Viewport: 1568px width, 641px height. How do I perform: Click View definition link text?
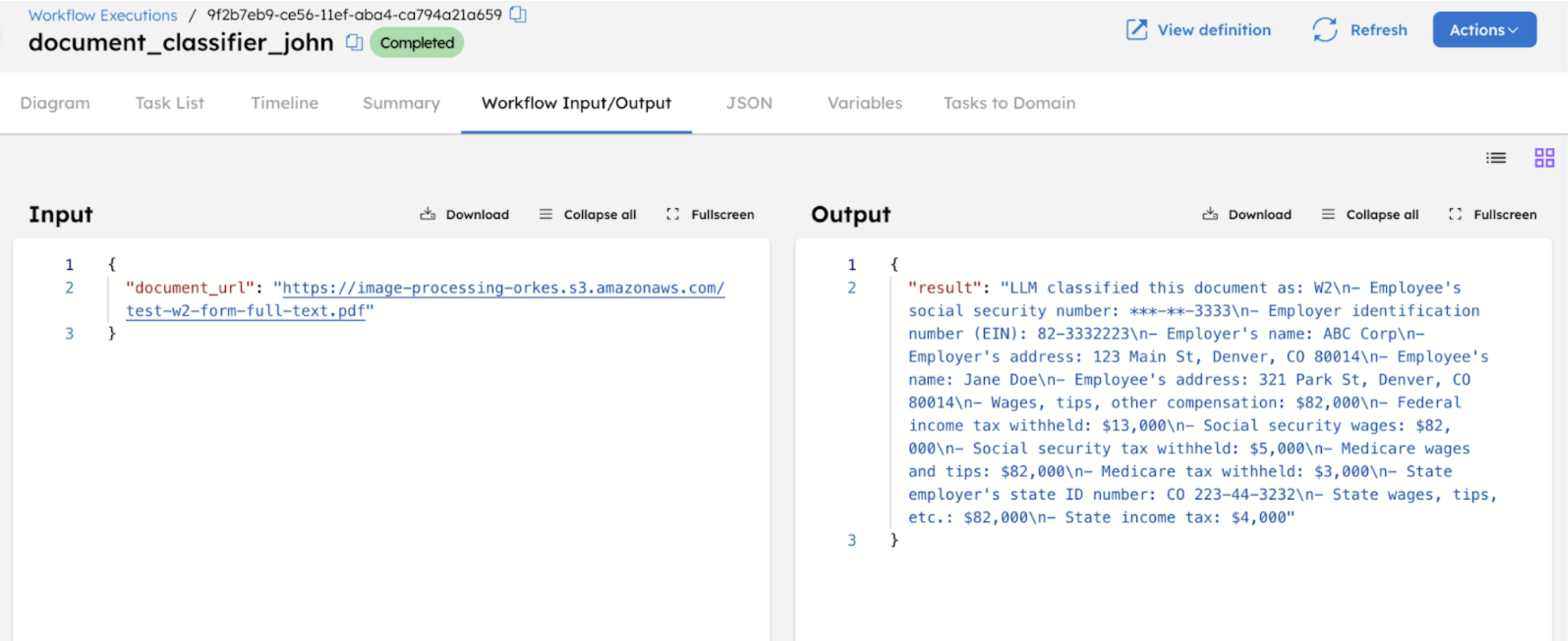click(x=1214, y=30)
